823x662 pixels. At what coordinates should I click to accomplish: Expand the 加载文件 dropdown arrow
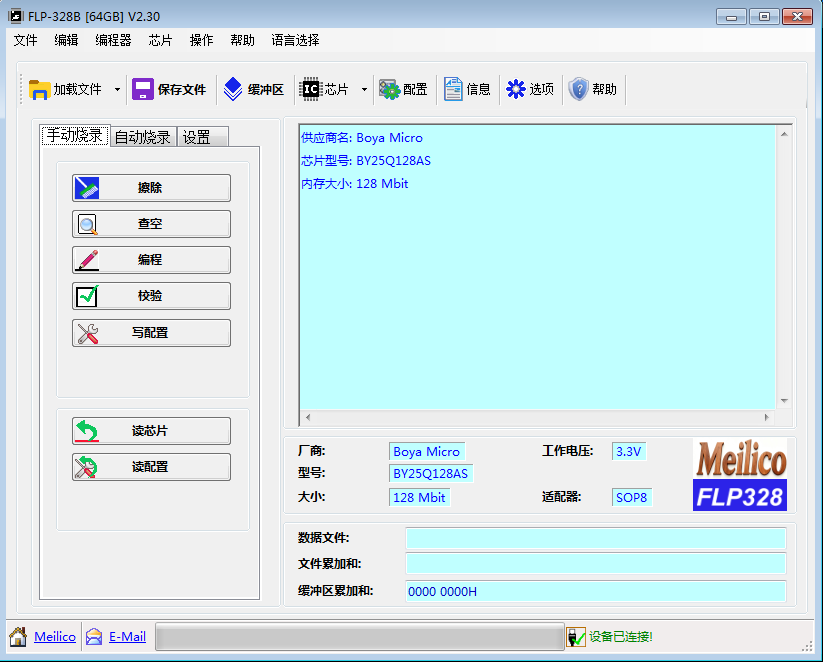(x=117, y=90)
